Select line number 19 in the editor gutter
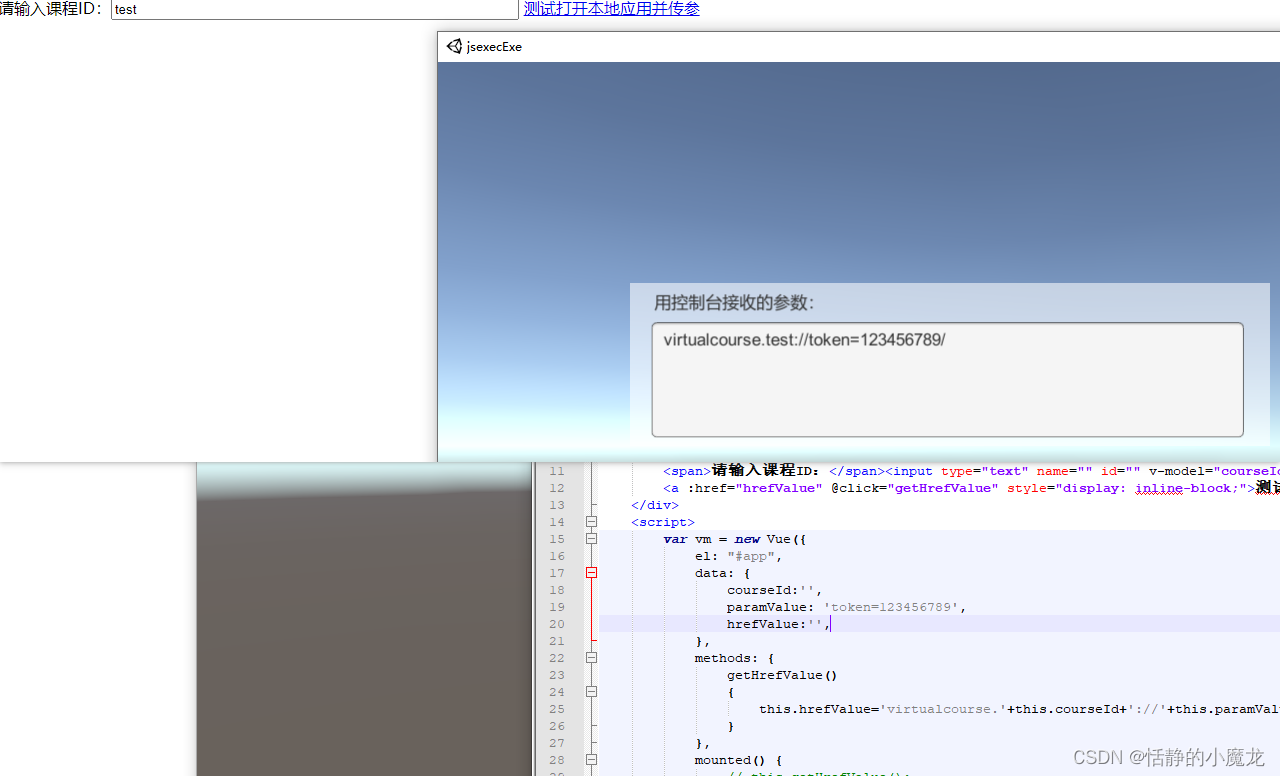This screenshot has height=776, width=1280. tap(556, 607)
